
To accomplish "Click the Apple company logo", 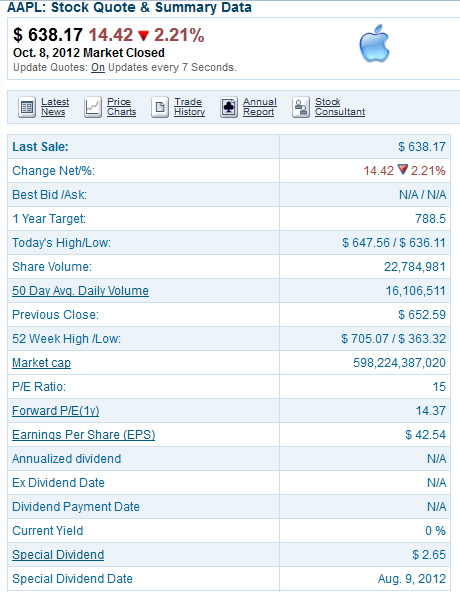I will coord(374,43).
